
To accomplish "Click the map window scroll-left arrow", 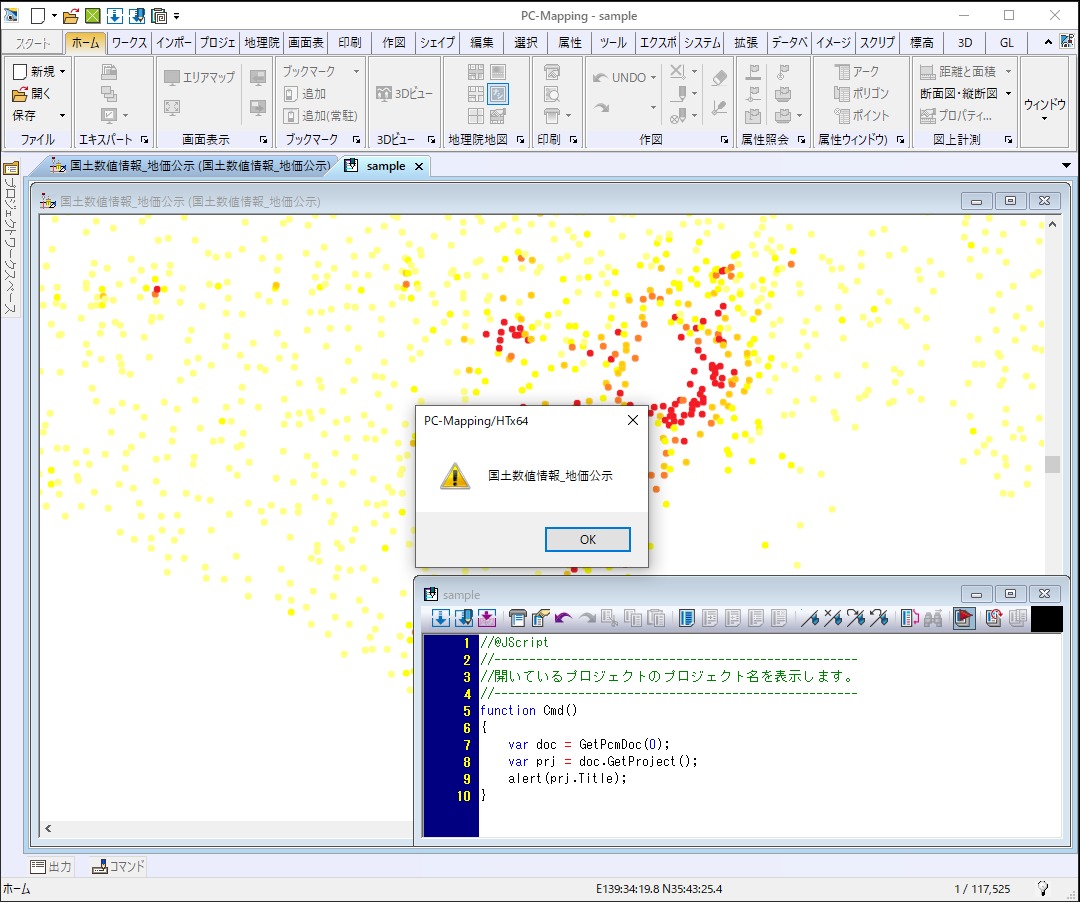I will pos(48,828).
